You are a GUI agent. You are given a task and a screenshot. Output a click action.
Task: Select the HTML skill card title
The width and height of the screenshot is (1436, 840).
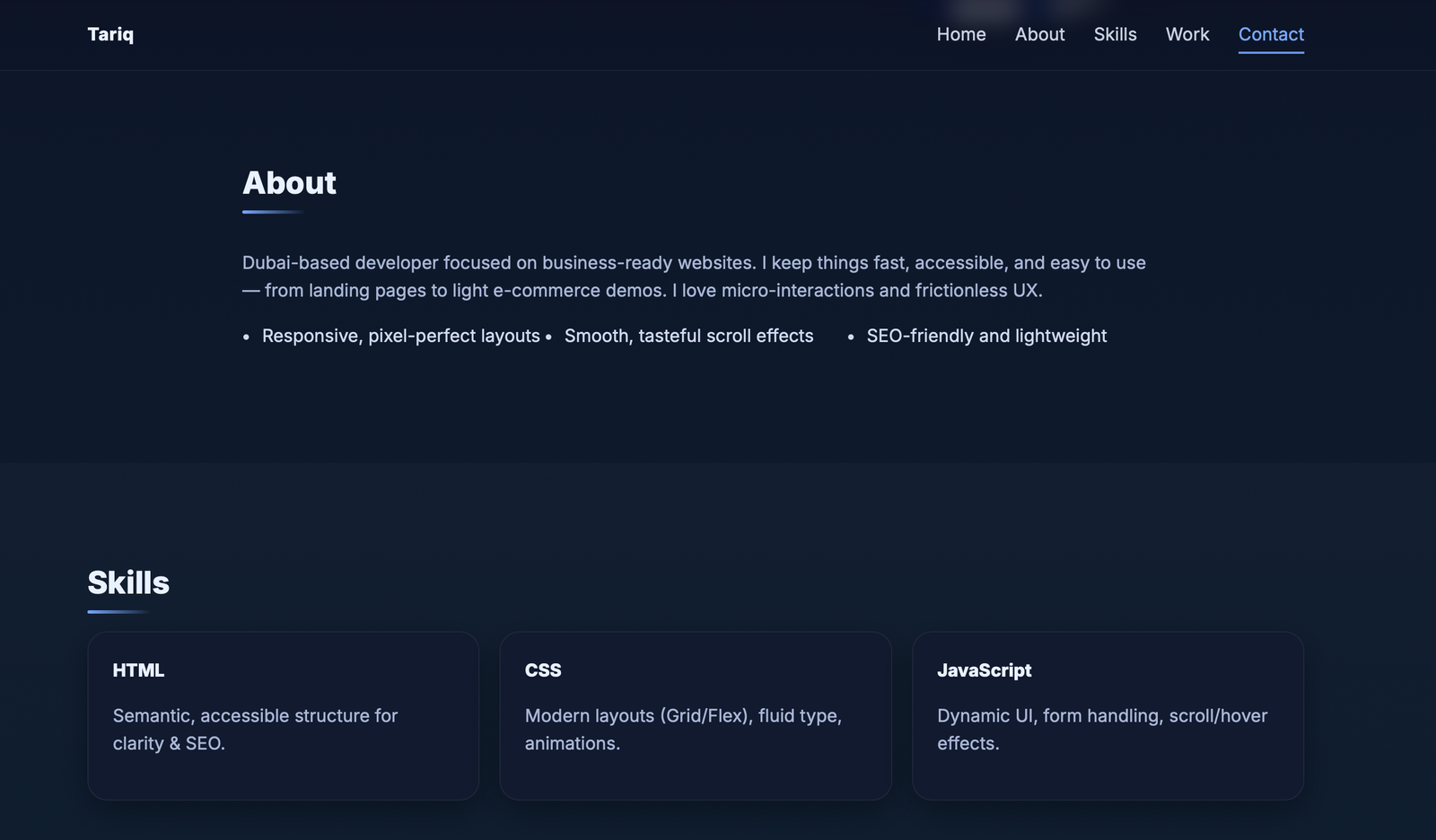[138, 670]
